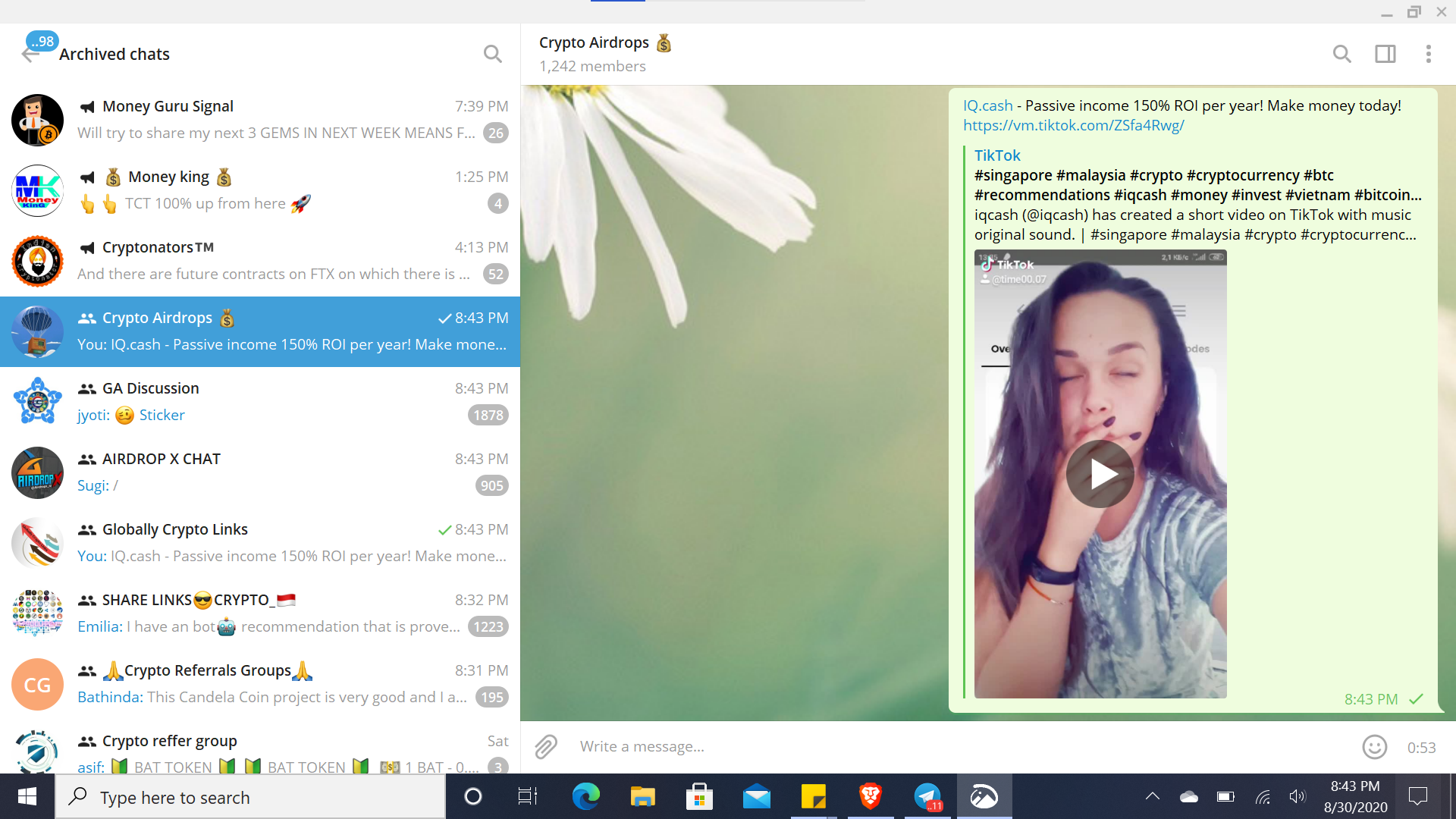Open the Cryptonators TM channel
Screen dimensions: 1456x819
[x=260, y=261]
